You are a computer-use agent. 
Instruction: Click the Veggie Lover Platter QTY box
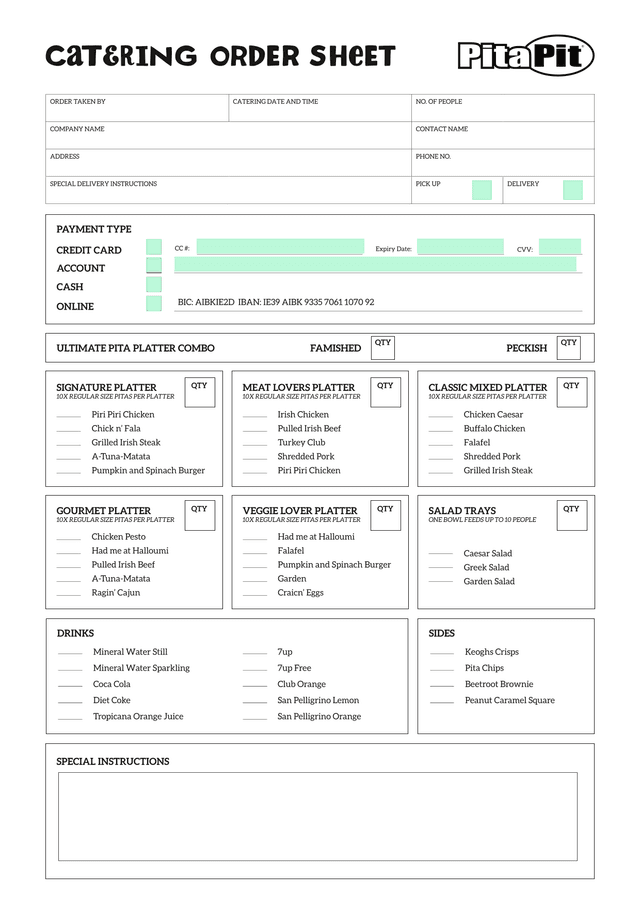tap(386, 515)
